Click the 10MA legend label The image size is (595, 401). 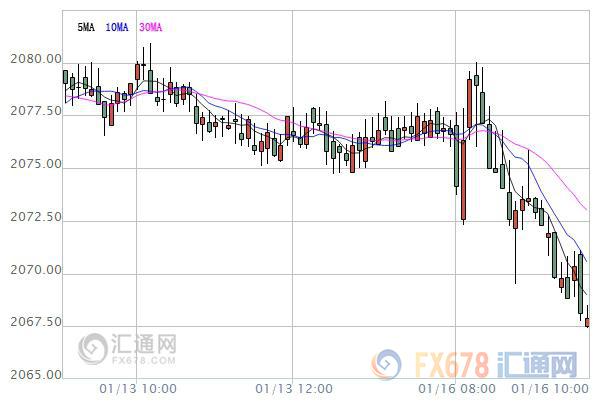click(117, 27)
